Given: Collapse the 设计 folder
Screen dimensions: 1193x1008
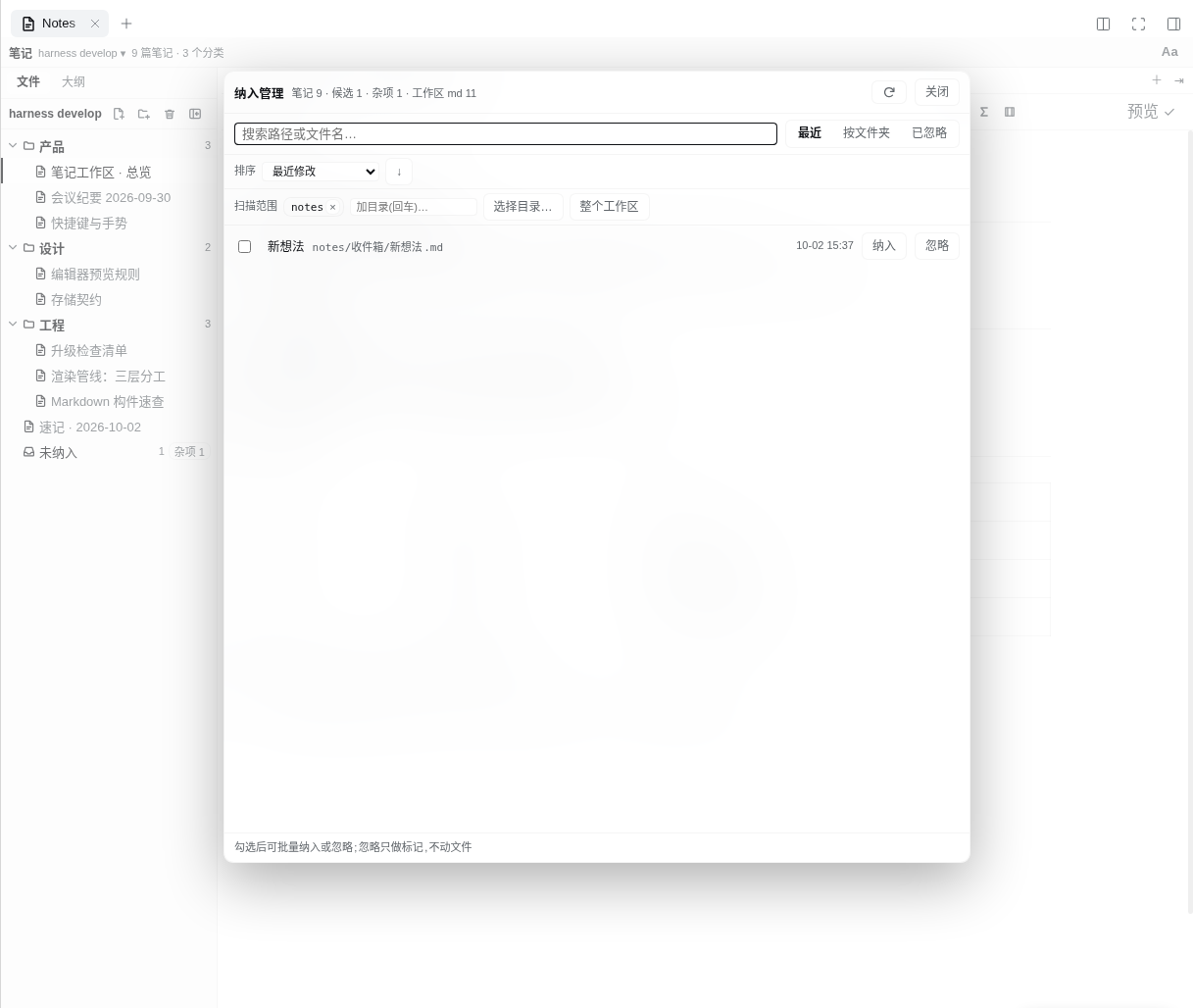Looking at the screenshot, I should [x=14, y=247].
